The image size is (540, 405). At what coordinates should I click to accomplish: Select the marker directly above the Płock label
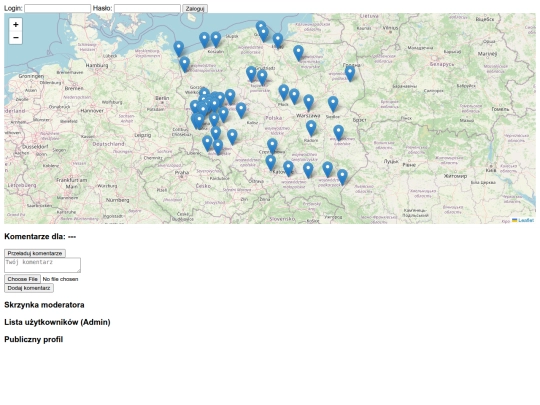[283, 93]
